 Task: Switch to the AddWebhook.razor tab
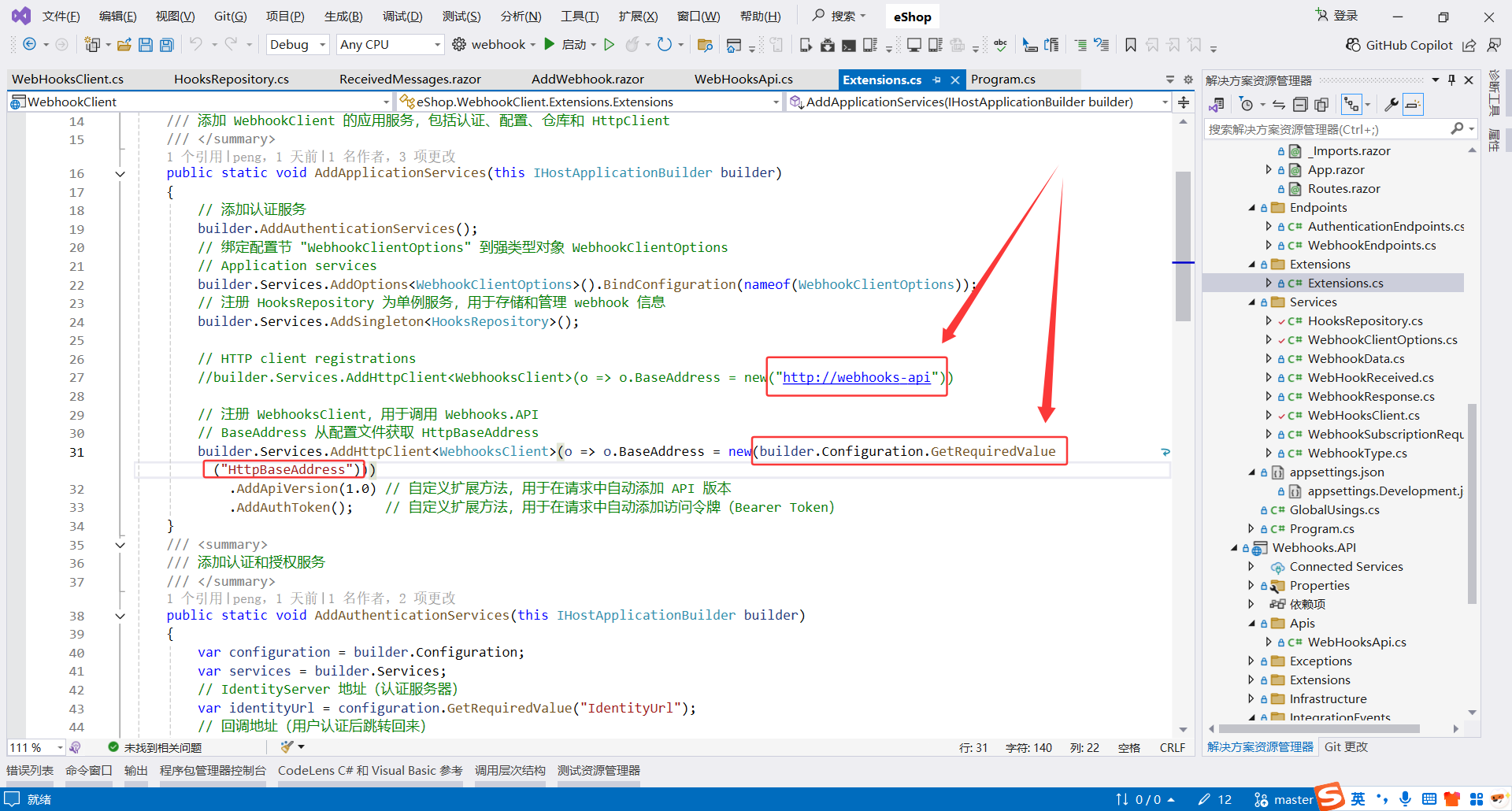[x=587, y=80]
